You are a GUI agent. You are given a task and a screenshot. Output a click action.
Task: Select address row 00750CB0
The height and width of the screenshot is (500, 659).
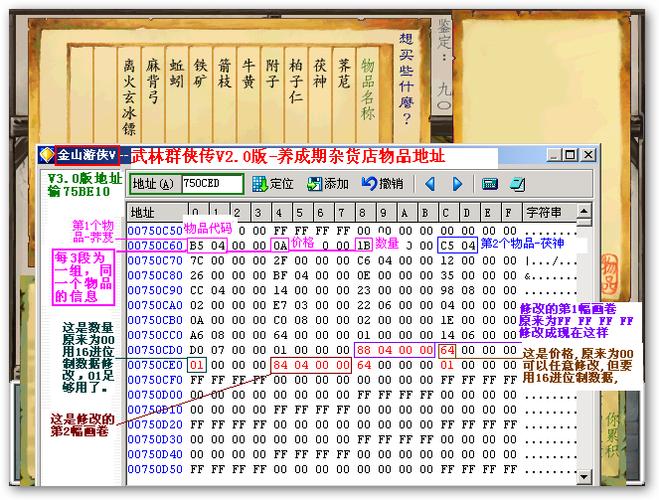pos(155,320)
